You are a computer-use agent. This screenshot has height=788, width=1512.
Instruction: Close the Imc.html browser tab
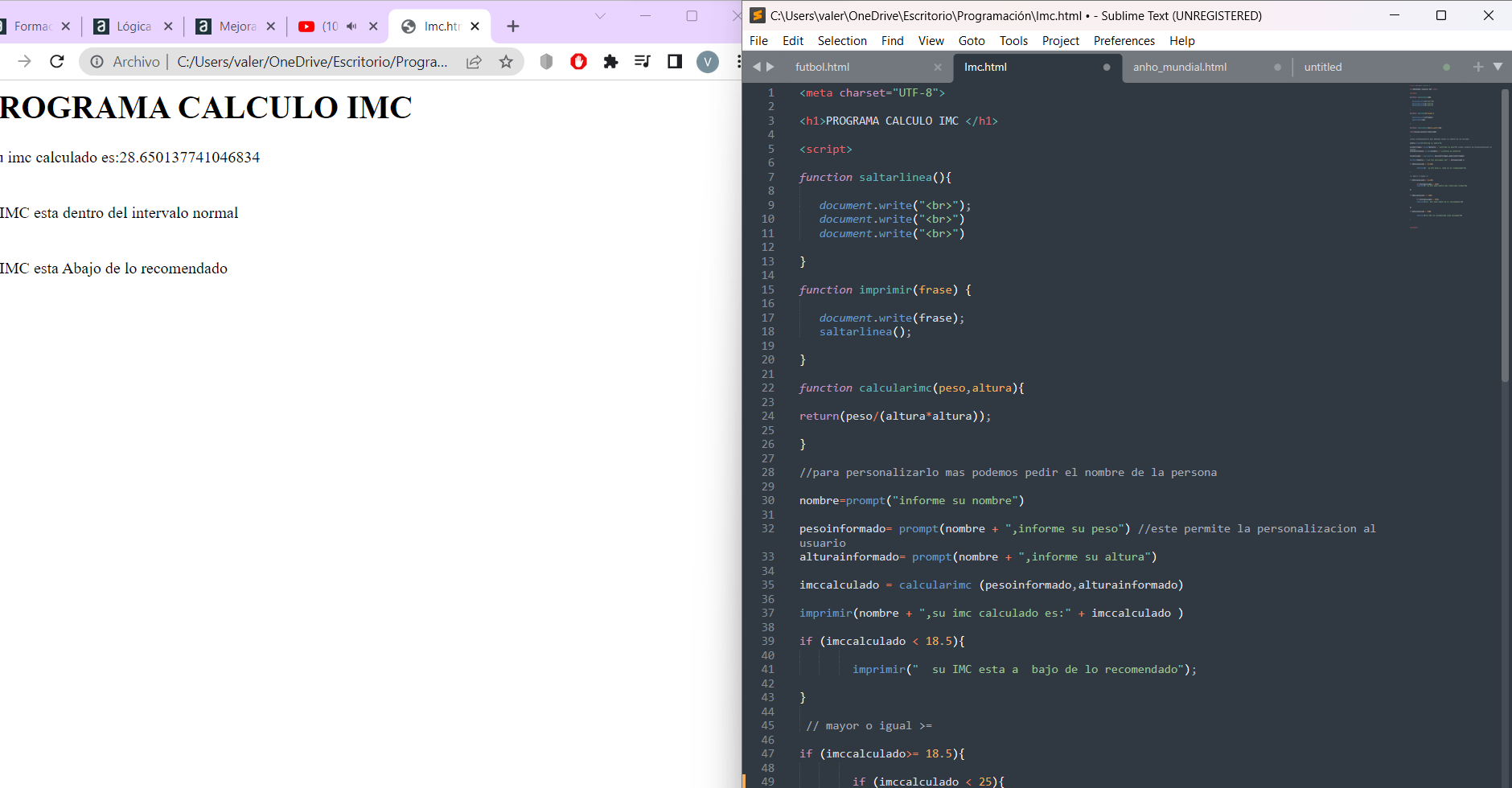click(475, 26)
